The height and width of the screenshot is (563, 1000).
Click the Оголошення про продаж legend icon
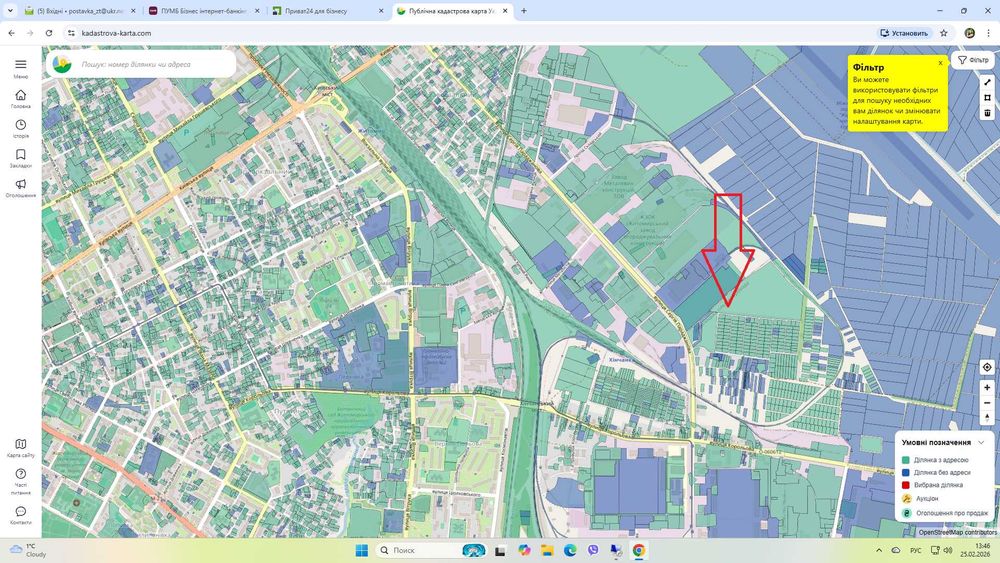pyautogui.click(x=906, y=513)
